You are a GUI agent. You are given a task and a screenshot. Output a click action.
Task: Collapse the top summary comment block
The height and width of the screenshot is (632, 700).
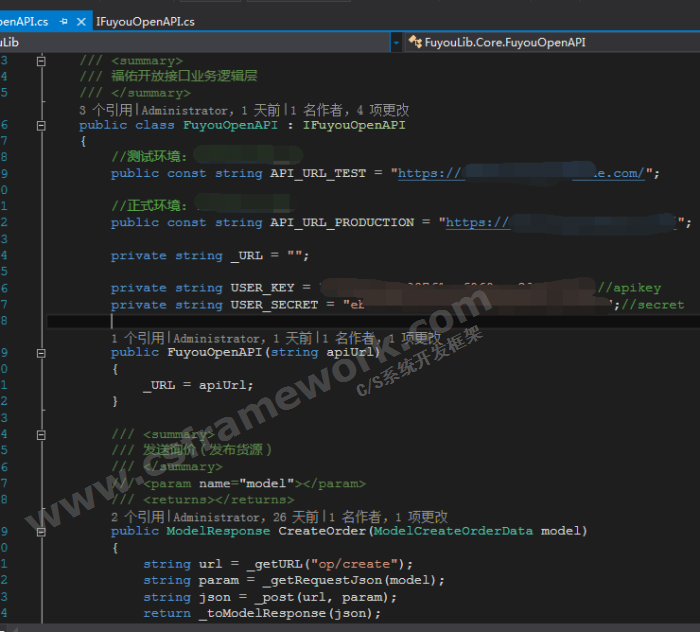41,61
